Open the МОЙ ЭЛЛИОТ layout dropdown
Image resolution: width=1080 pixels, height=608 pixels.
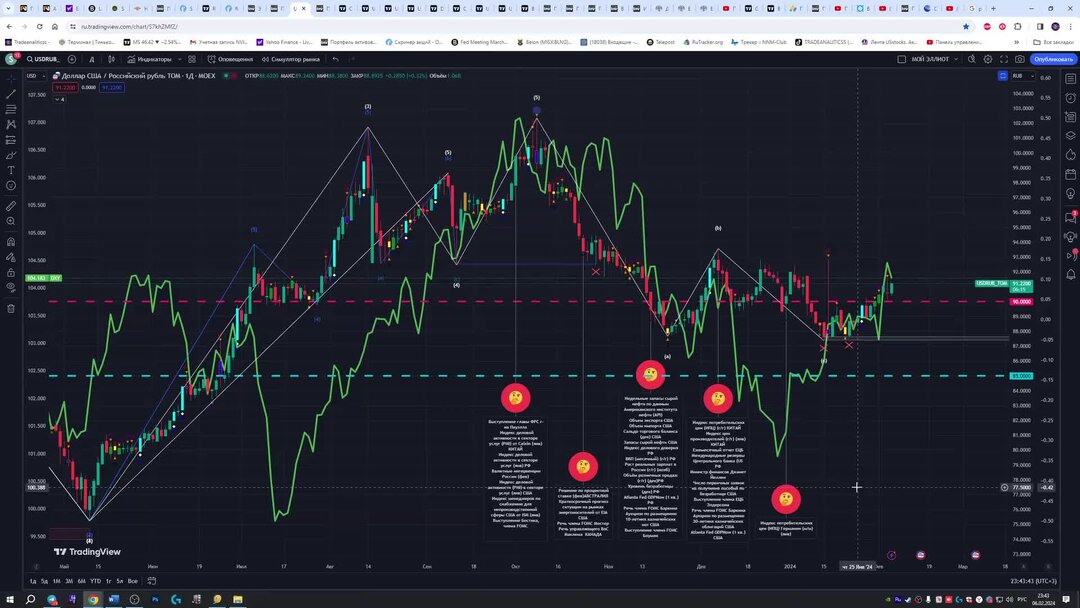pyautogui.click(x=935, y=59)
